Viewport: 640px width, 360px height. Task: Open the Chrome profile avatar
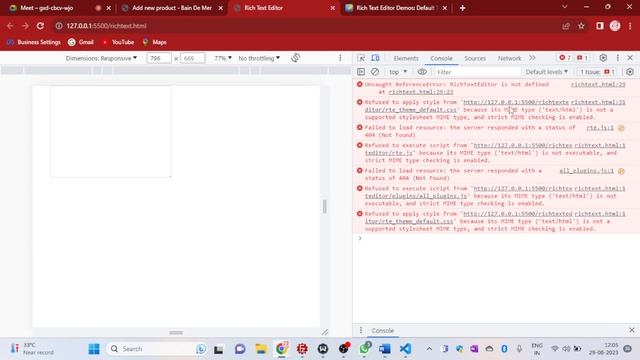pyautogui.click(x=615, y=26)
